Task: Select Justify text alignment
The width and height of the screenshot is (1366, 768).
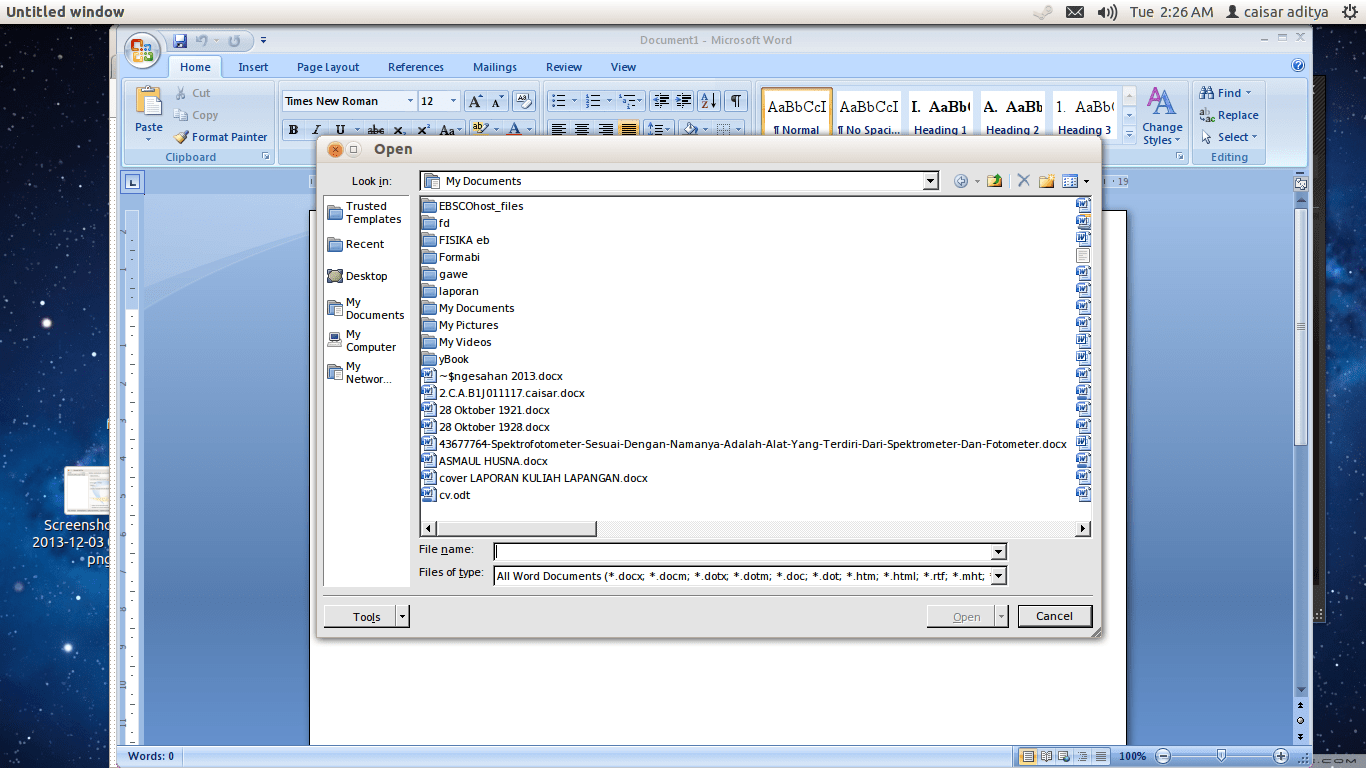Action: coord(628,129)
